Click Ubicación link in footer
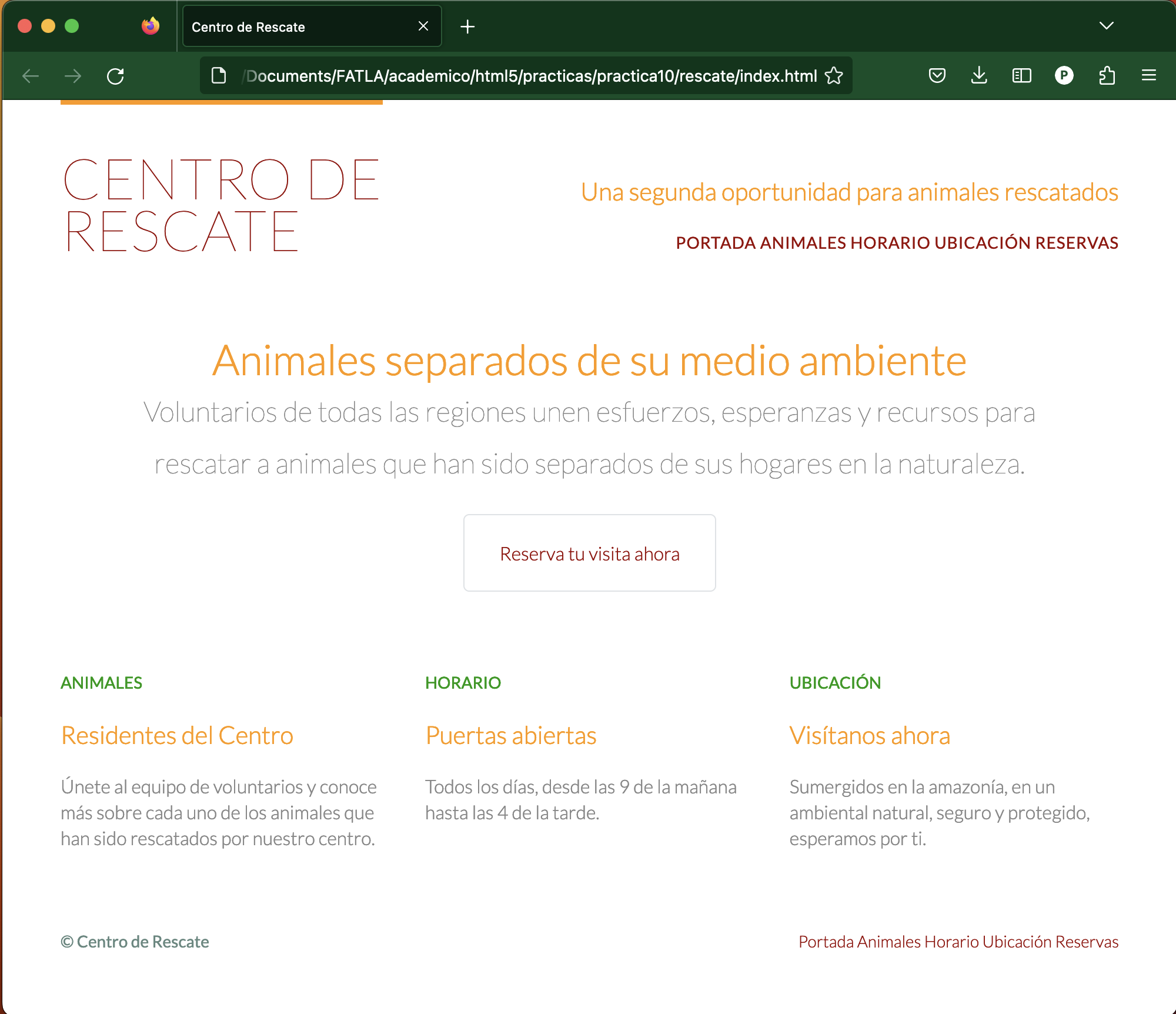Viewport: 1176px width, 1014px height. tap(1017, 942)
